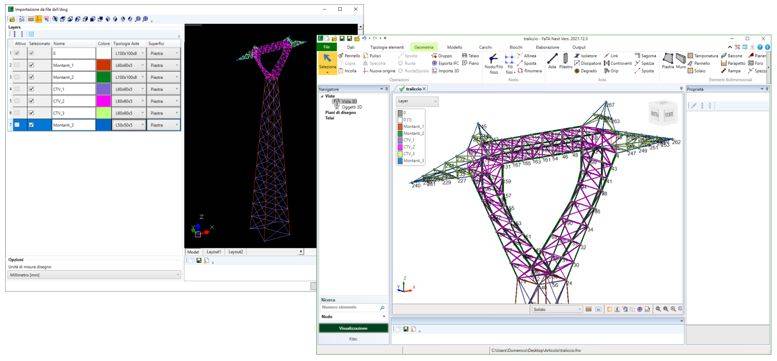Viewport: 777px width, 361px height.
Task: Click the Parapetto tool in ribbon
Action: (x=733, y=63)
